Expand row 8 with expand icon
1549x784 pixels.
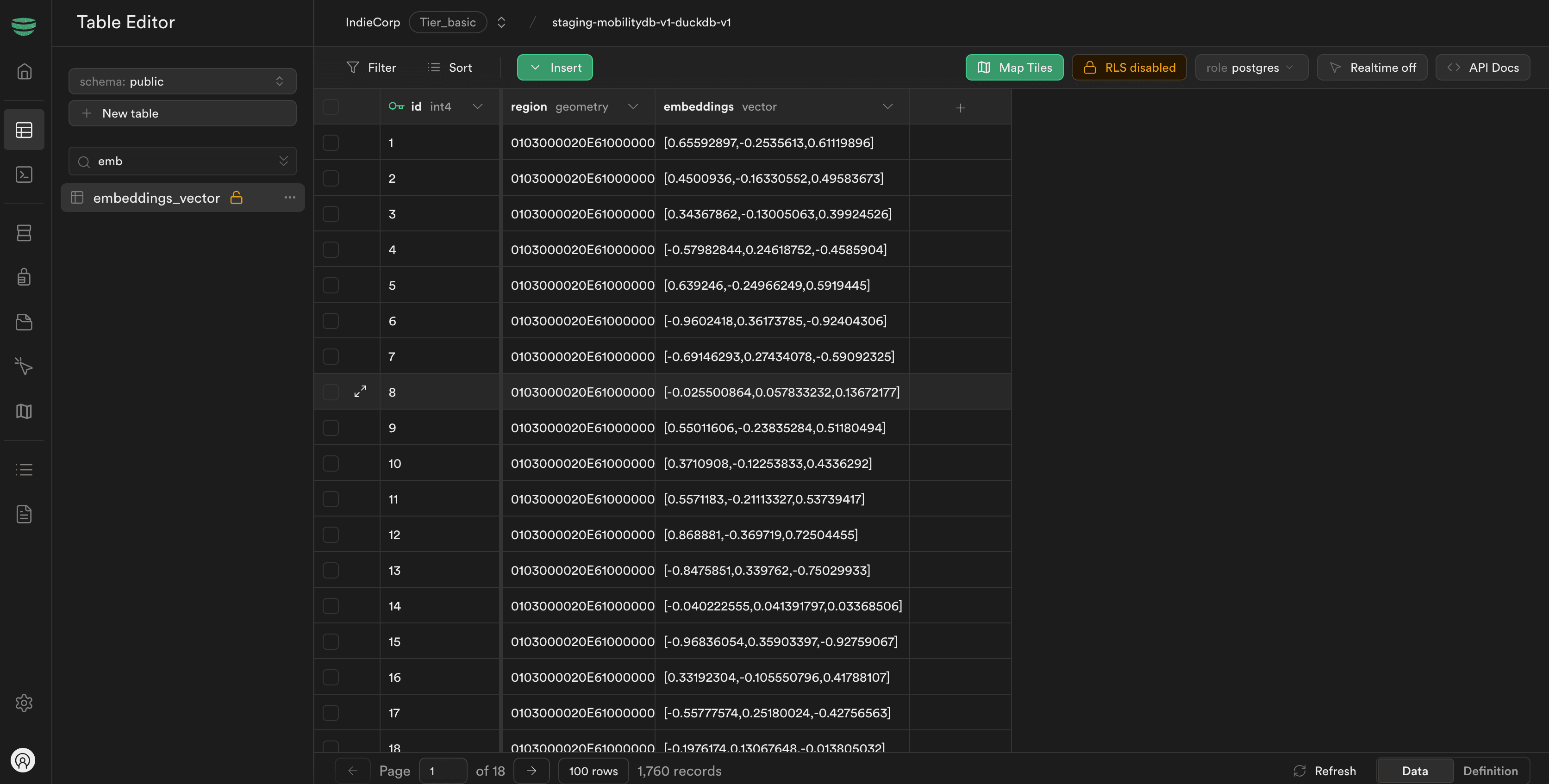(x=360, y=392)
